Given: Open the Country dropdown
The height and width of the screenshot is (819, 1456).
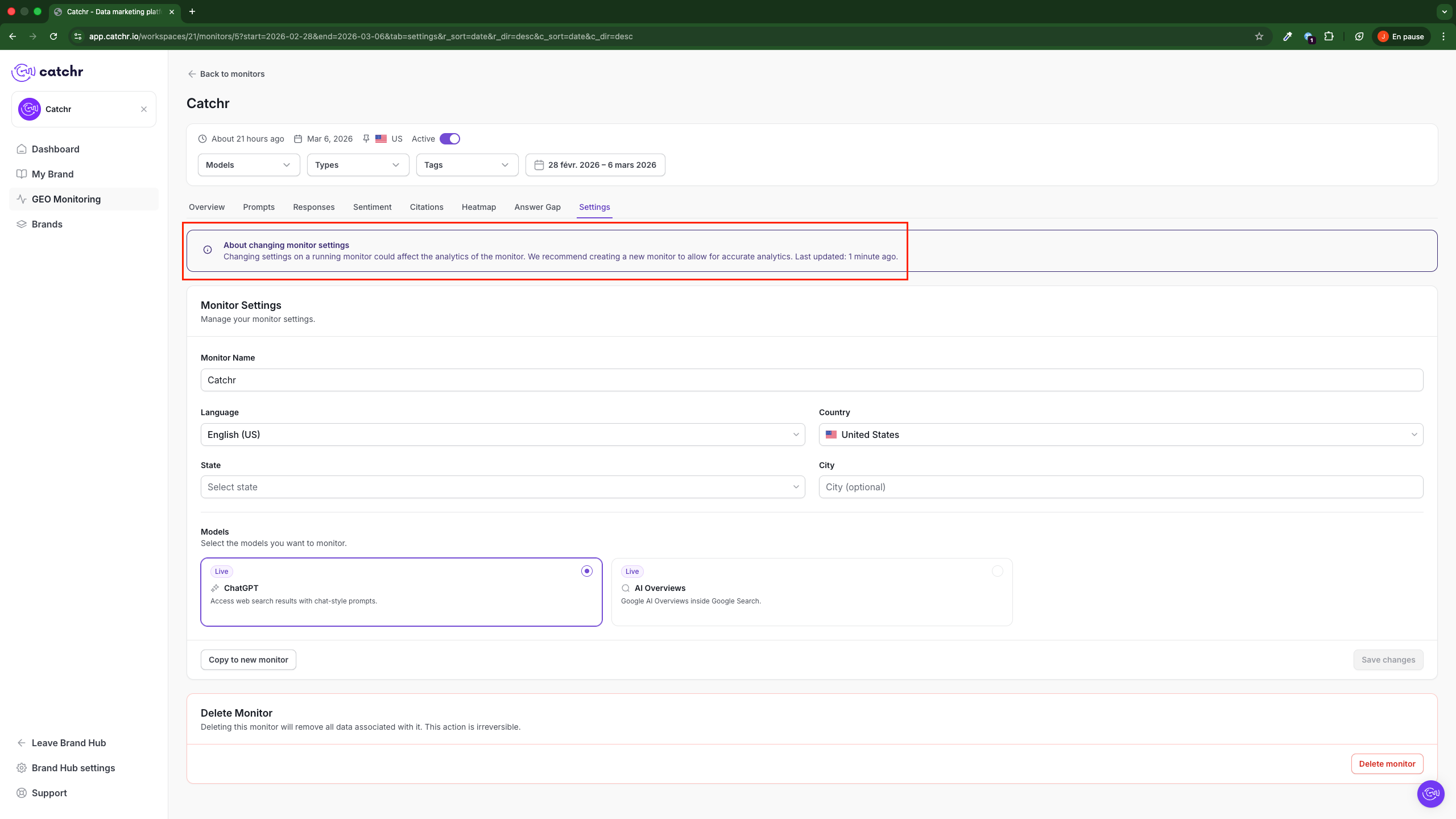Looking at the screenshot, I should (1120, 435).
